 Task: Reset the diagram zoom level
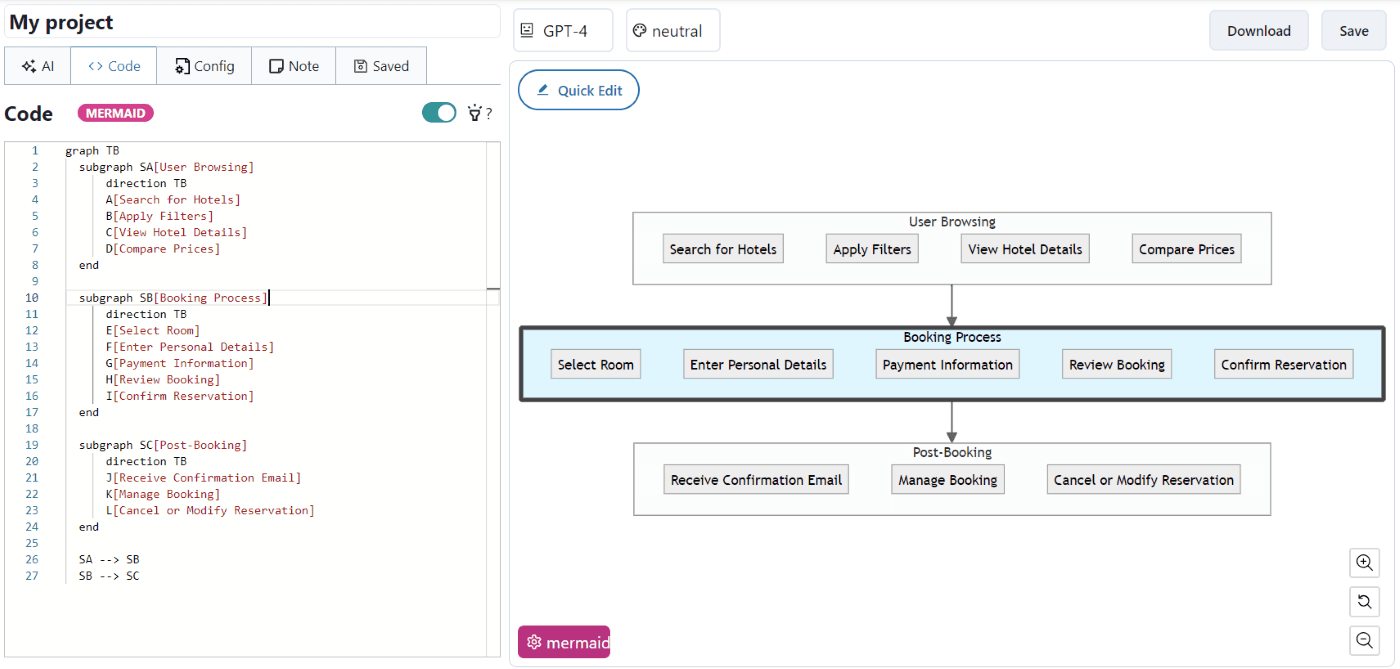[x=1364, y=601]
